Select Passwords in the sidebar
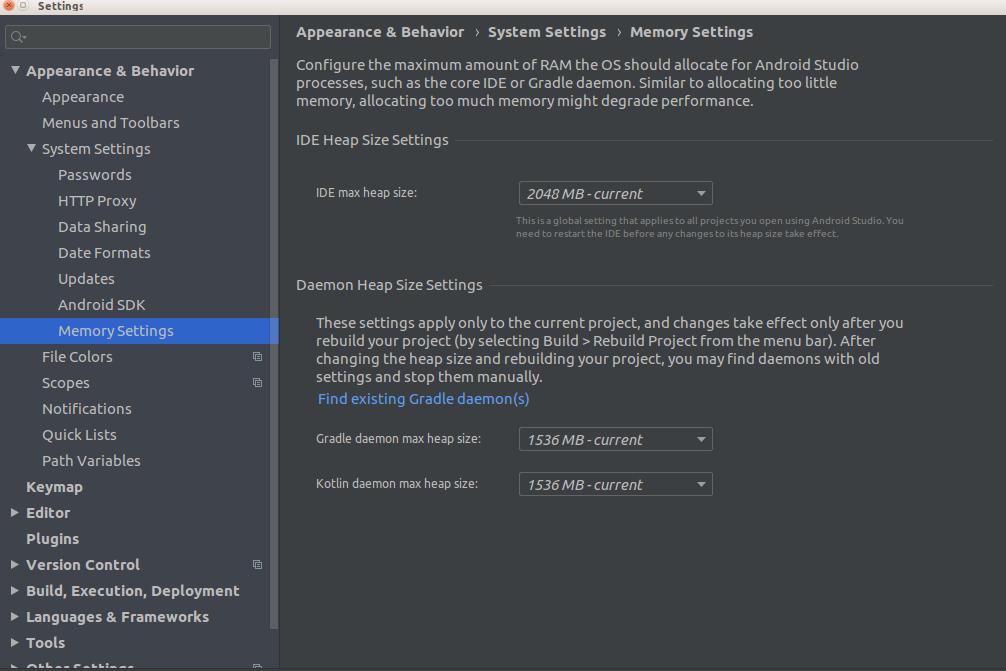The image size is (1006, 671). (x=94, y=174)
